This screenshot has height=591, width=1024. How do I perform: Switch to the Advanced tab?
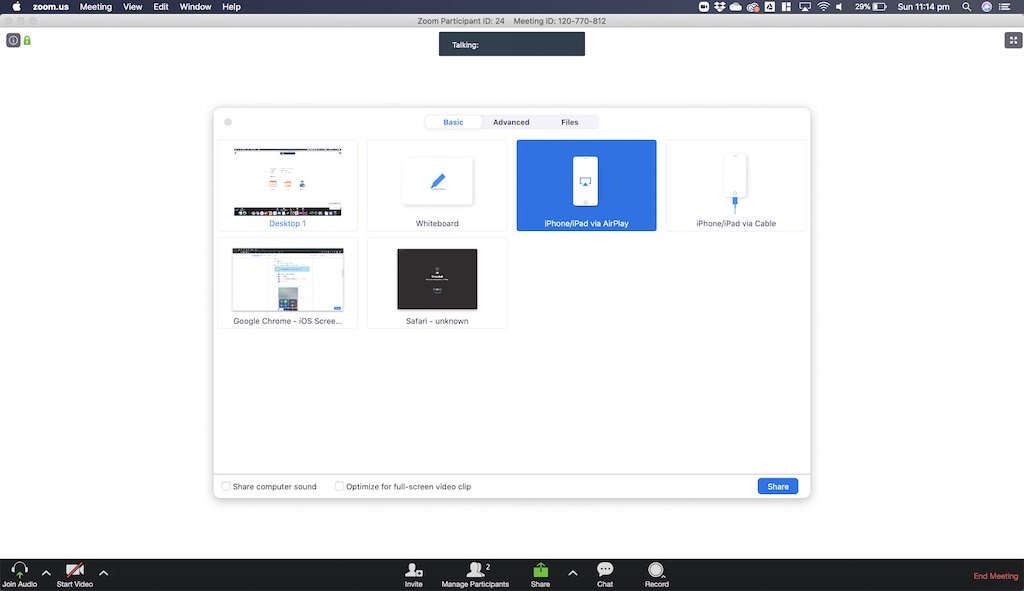point(511,122)
